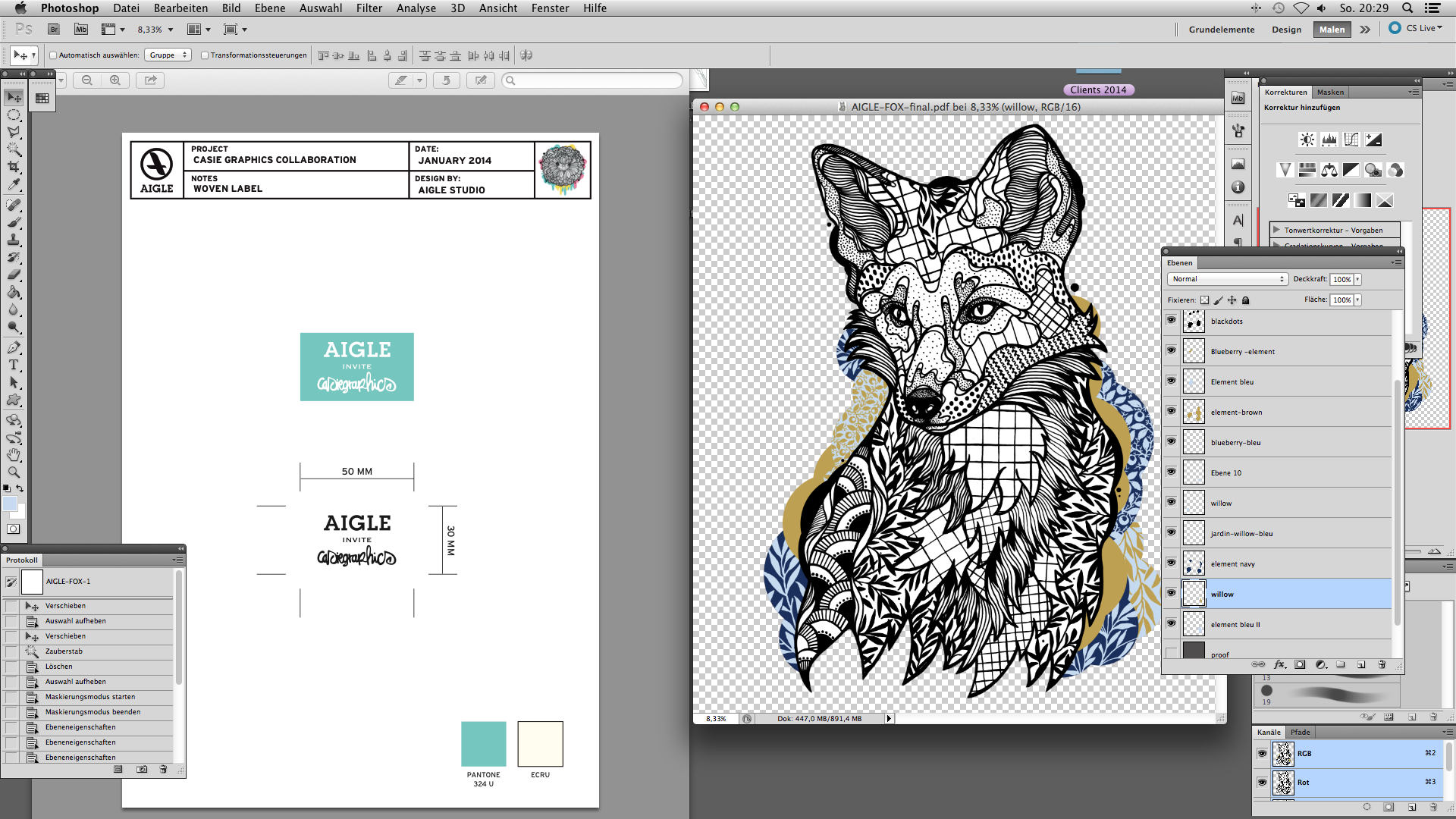Enable Automatisch auswählen checkbox
This screenshot has width=1456, height=819.
[x=53, y=55]
